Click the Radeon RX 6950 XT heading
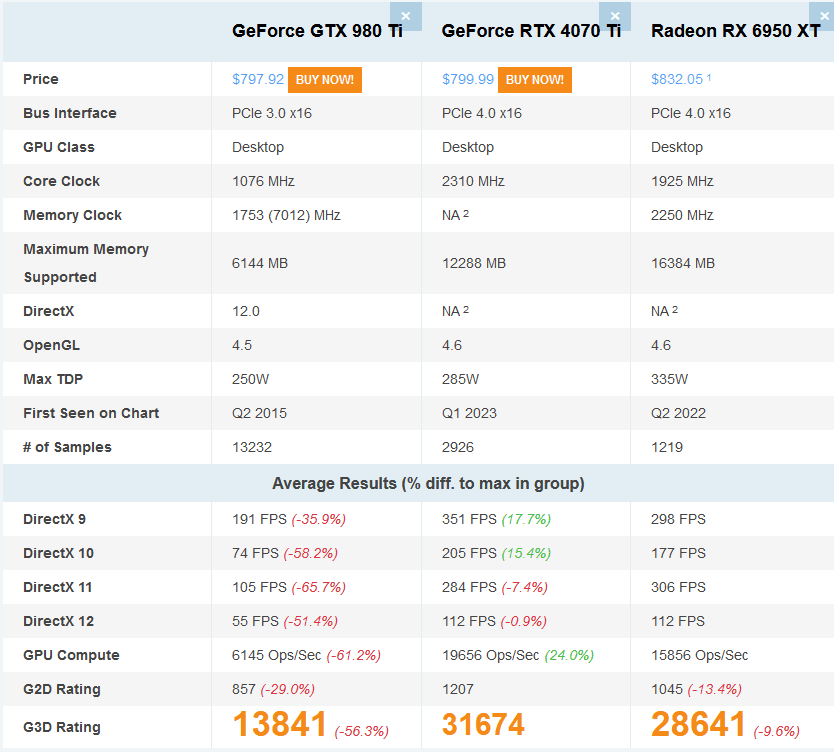 [x=736, y=31]
